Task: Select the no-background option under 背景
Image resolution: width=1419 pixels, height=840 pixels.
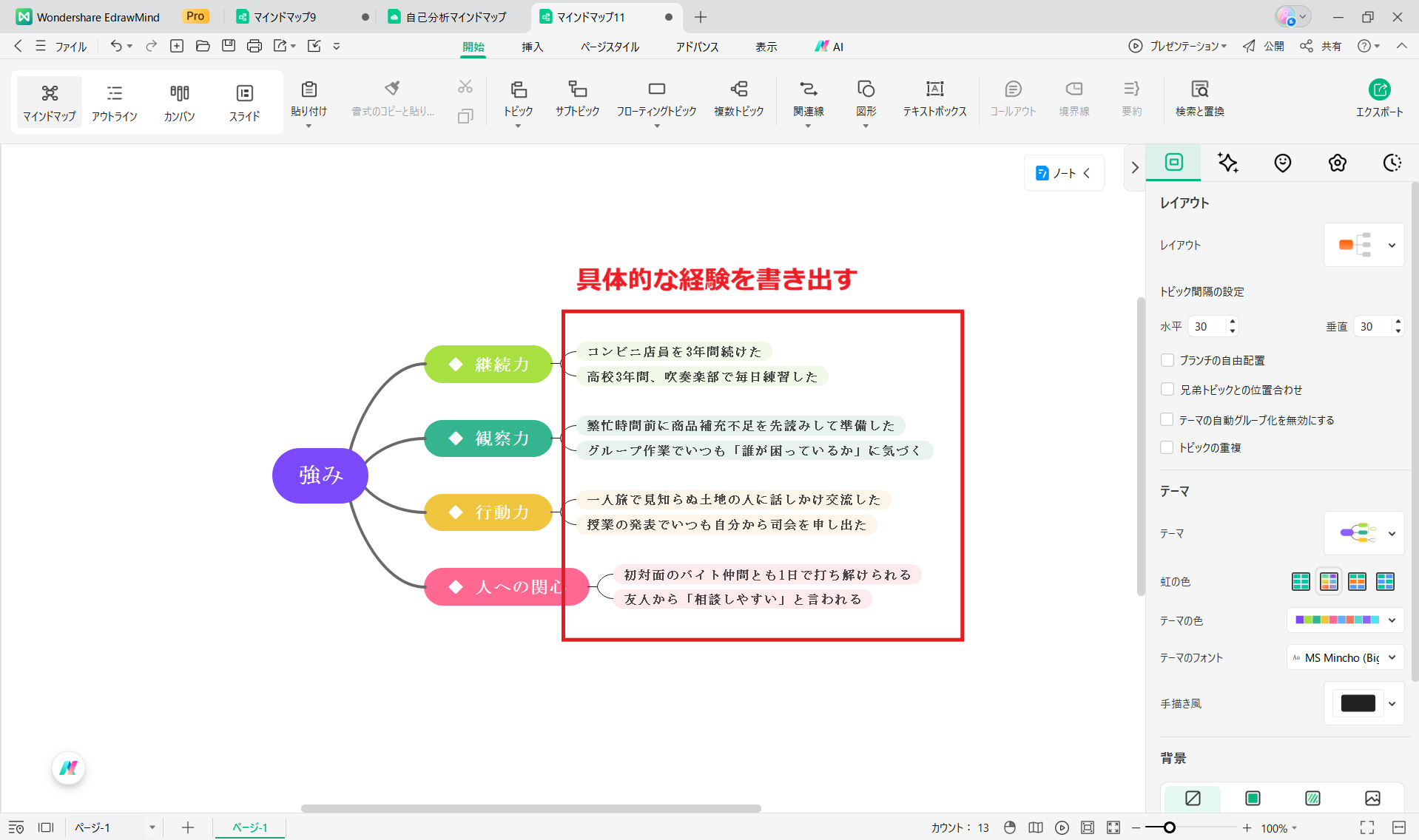Action: pos(1193,798)
